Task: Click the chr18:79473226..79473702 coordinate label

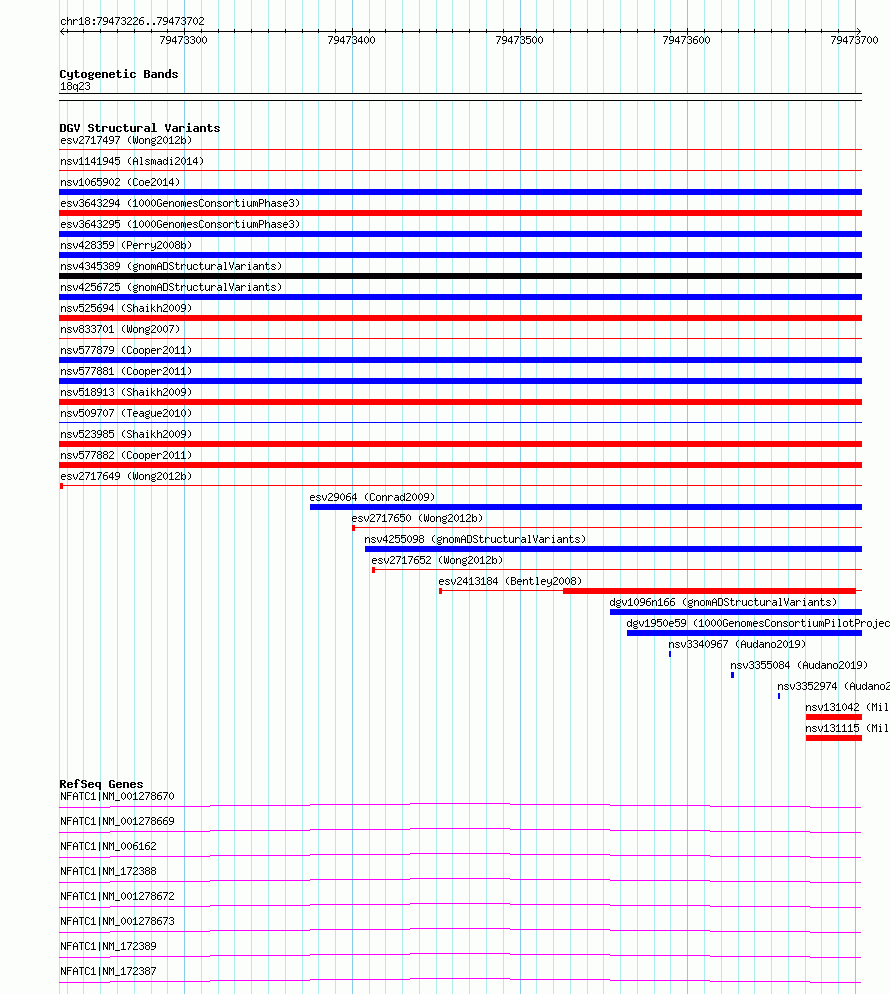Action: (132, 21)
